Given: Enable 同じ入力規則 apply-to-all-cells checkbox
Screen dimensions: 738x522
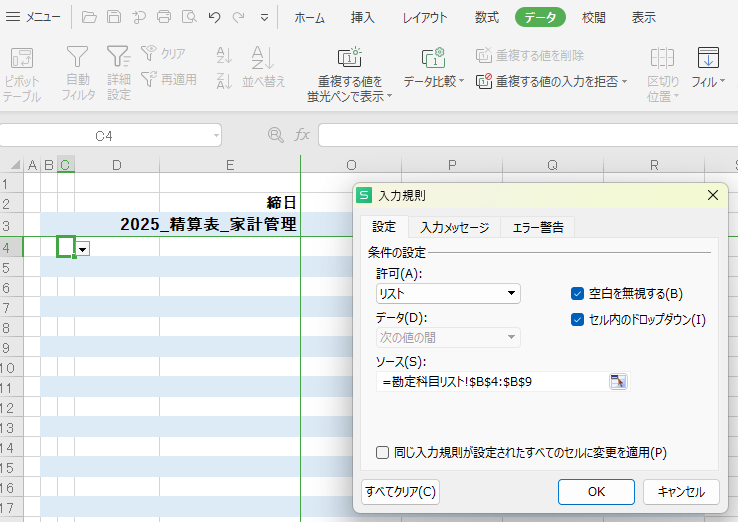Looking at the screenshot, I should pos(383,453).
